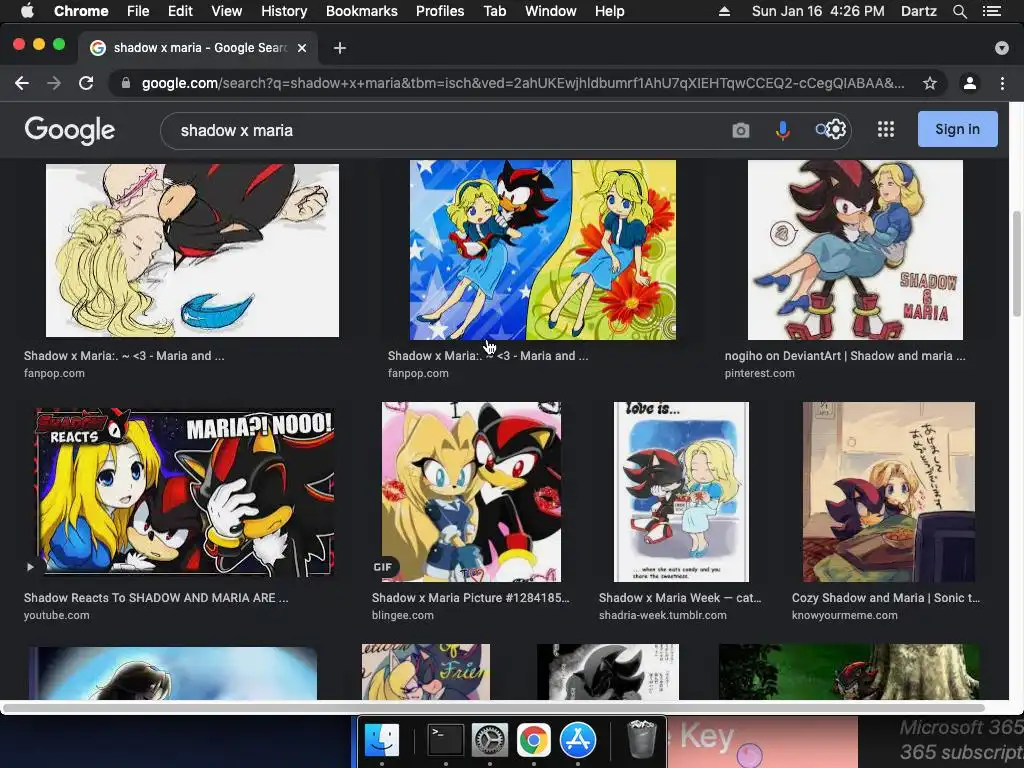This screenshot has height=768, width=1024.
Task: Open the Chrome profile avatar icon
Action: click(x=970, y=83)
